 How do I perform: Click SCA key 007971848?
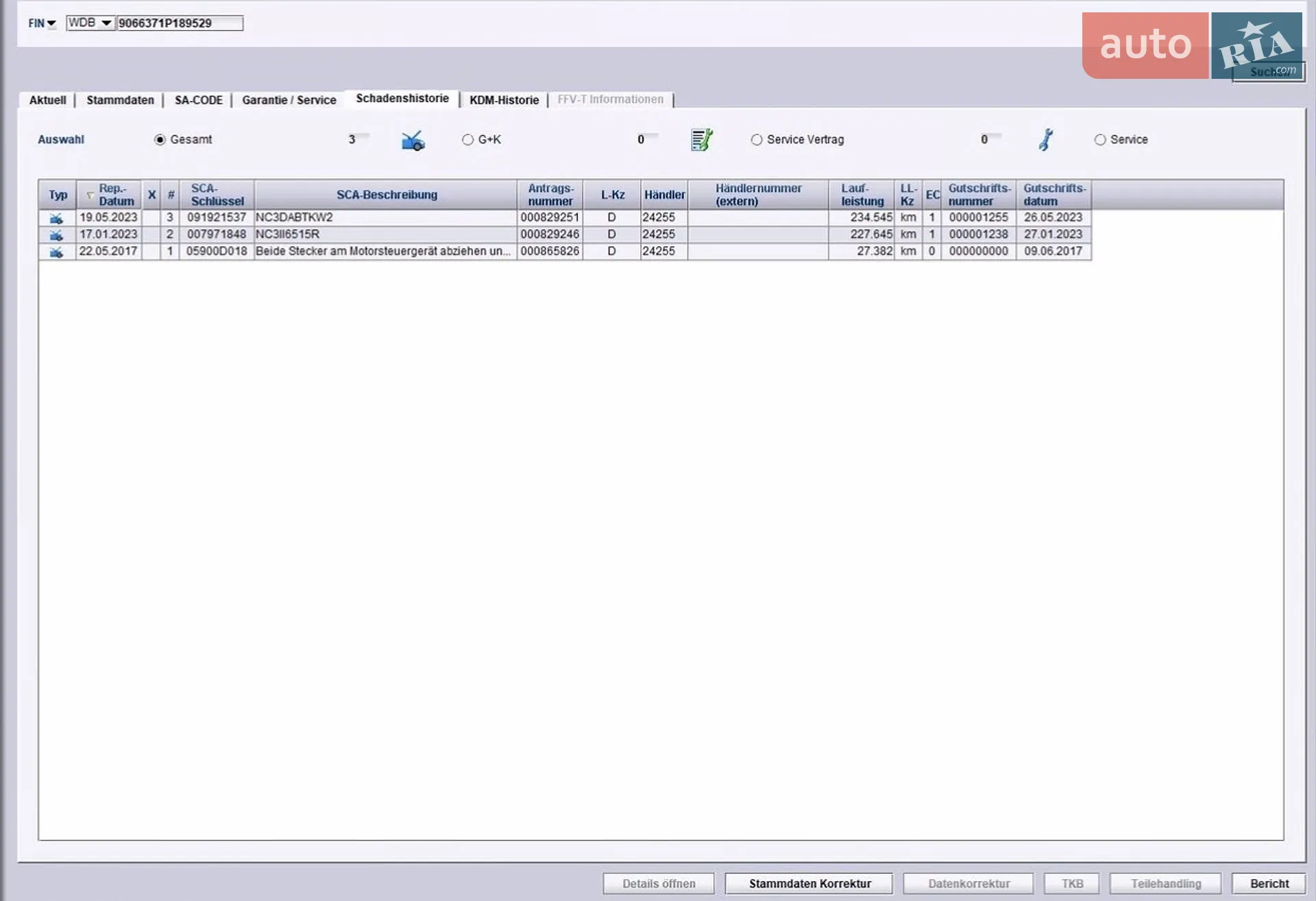(x=217, y=235)
